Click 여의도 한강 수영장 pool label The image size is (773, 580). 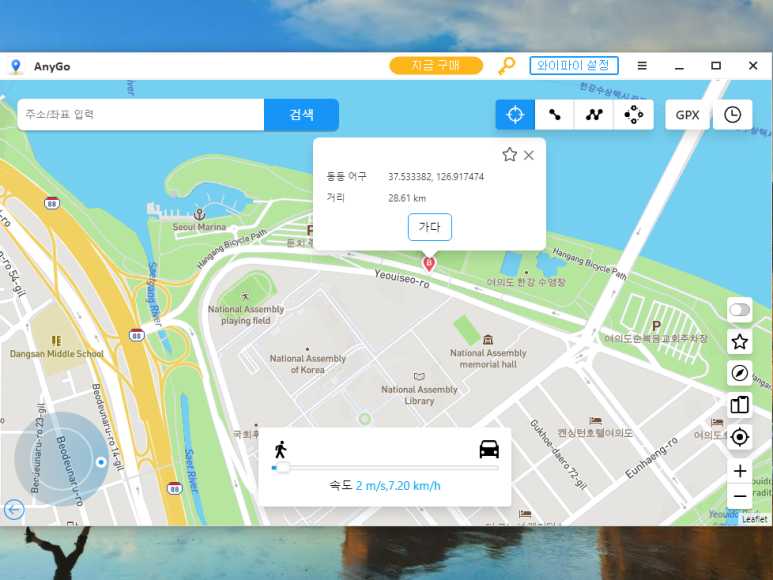click(526, 282)
